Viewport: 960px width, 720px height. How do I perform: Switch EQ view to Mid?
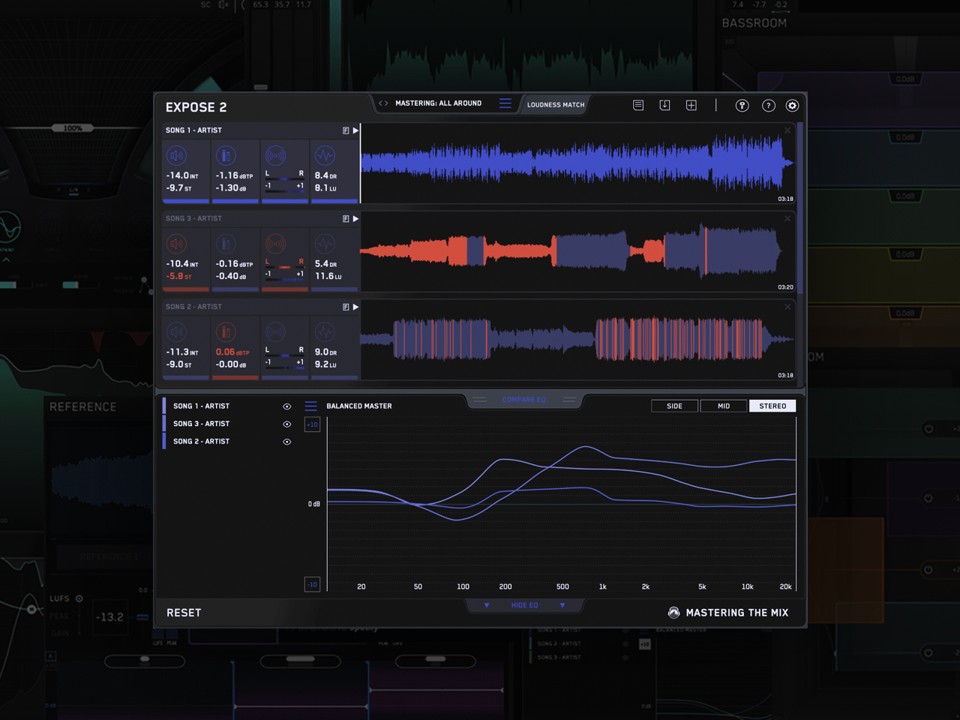pyautogui.click(x=724, y=406)
